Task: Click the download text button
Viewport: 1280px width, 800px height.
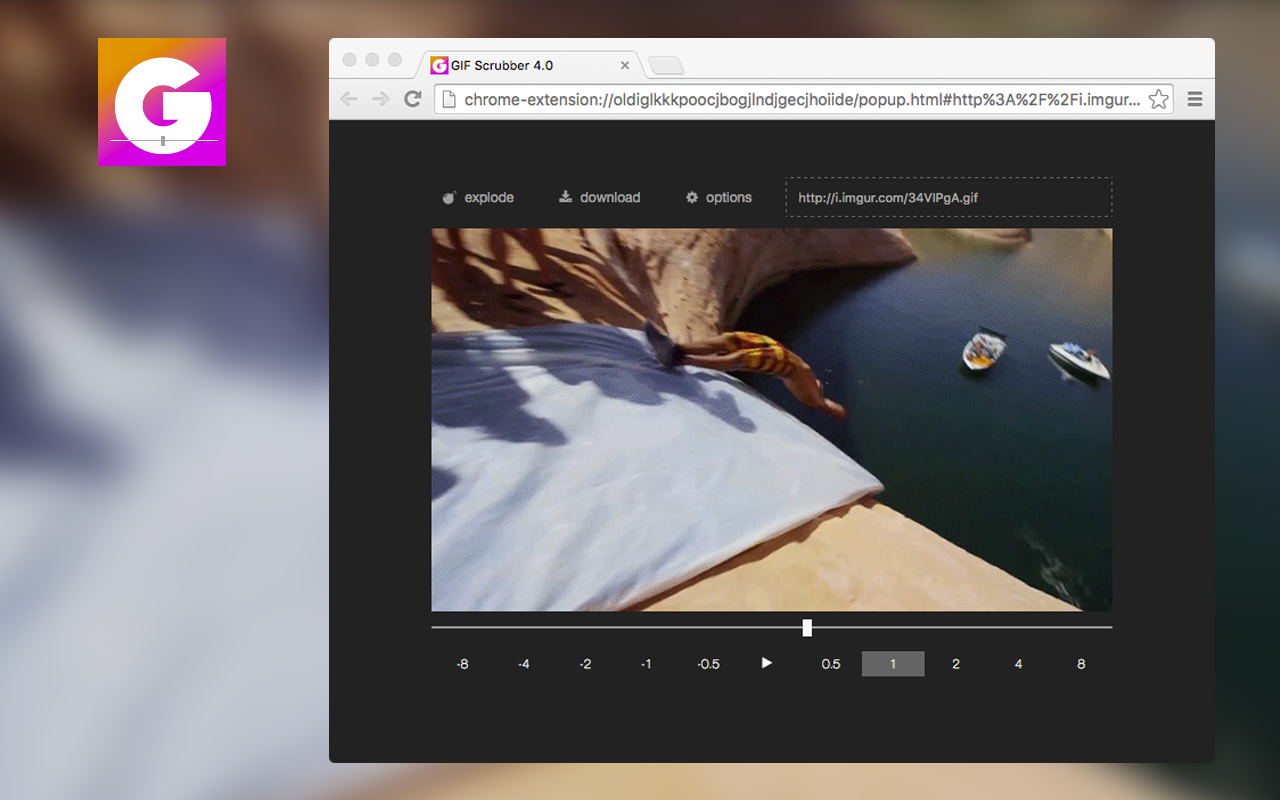Action: point(610,197)
